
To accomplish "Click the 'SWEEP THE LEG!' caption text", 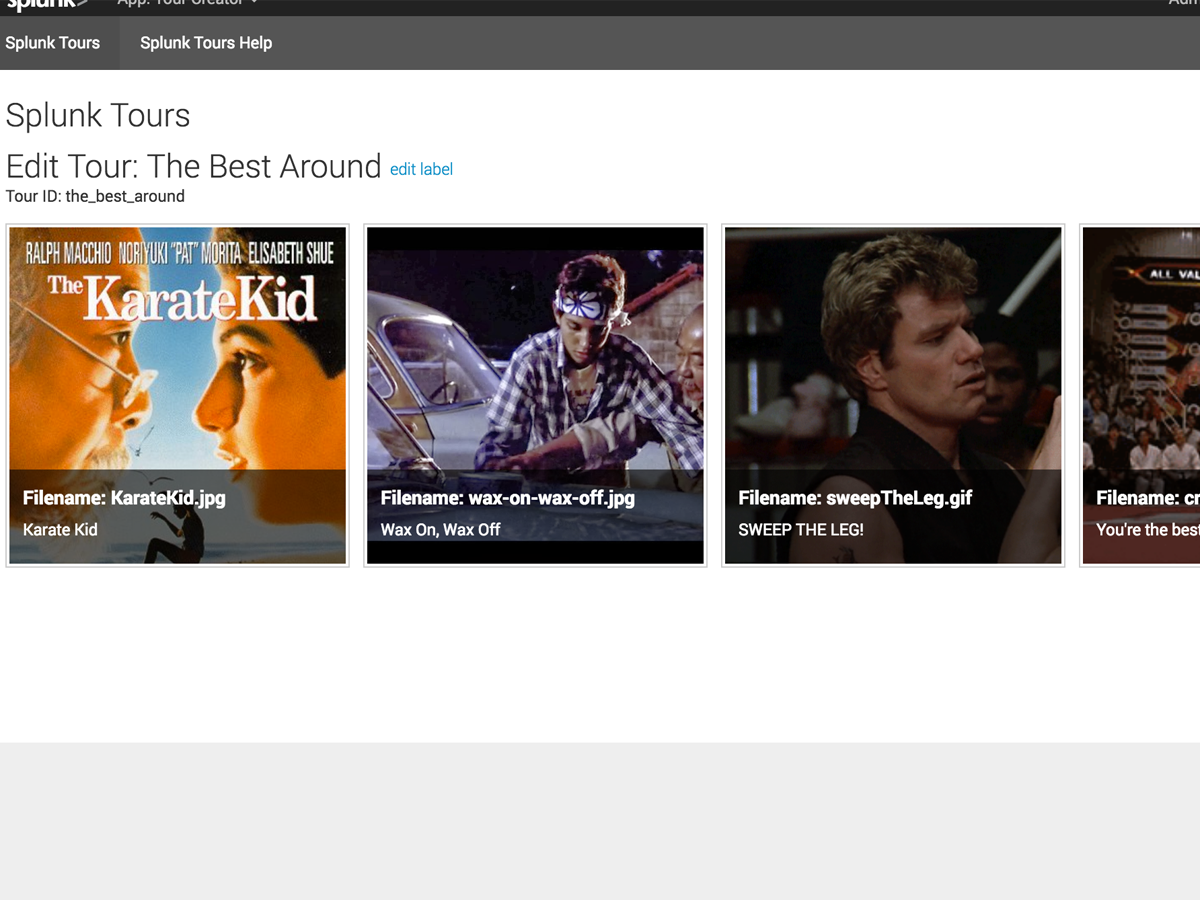I will click(801, 530).
